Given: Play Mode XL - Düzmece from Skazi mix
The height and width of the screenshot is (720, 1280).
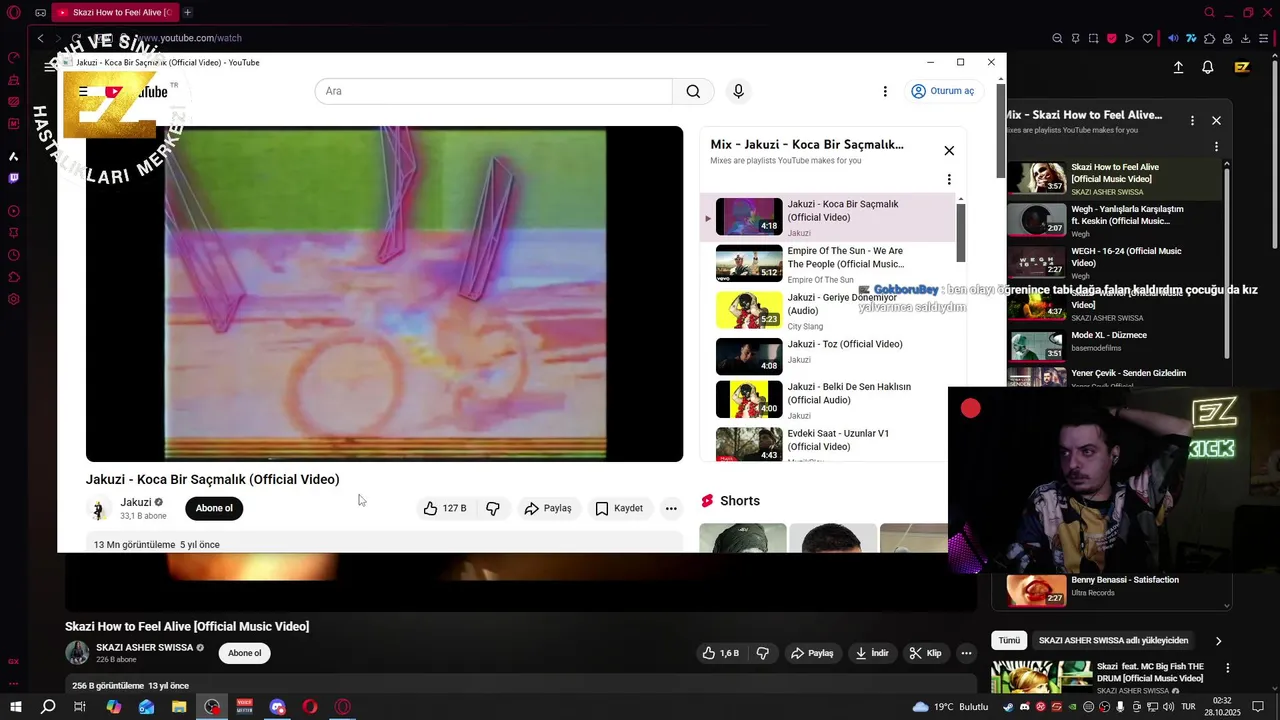Looking at the screenshot, I should (1113, 344).
